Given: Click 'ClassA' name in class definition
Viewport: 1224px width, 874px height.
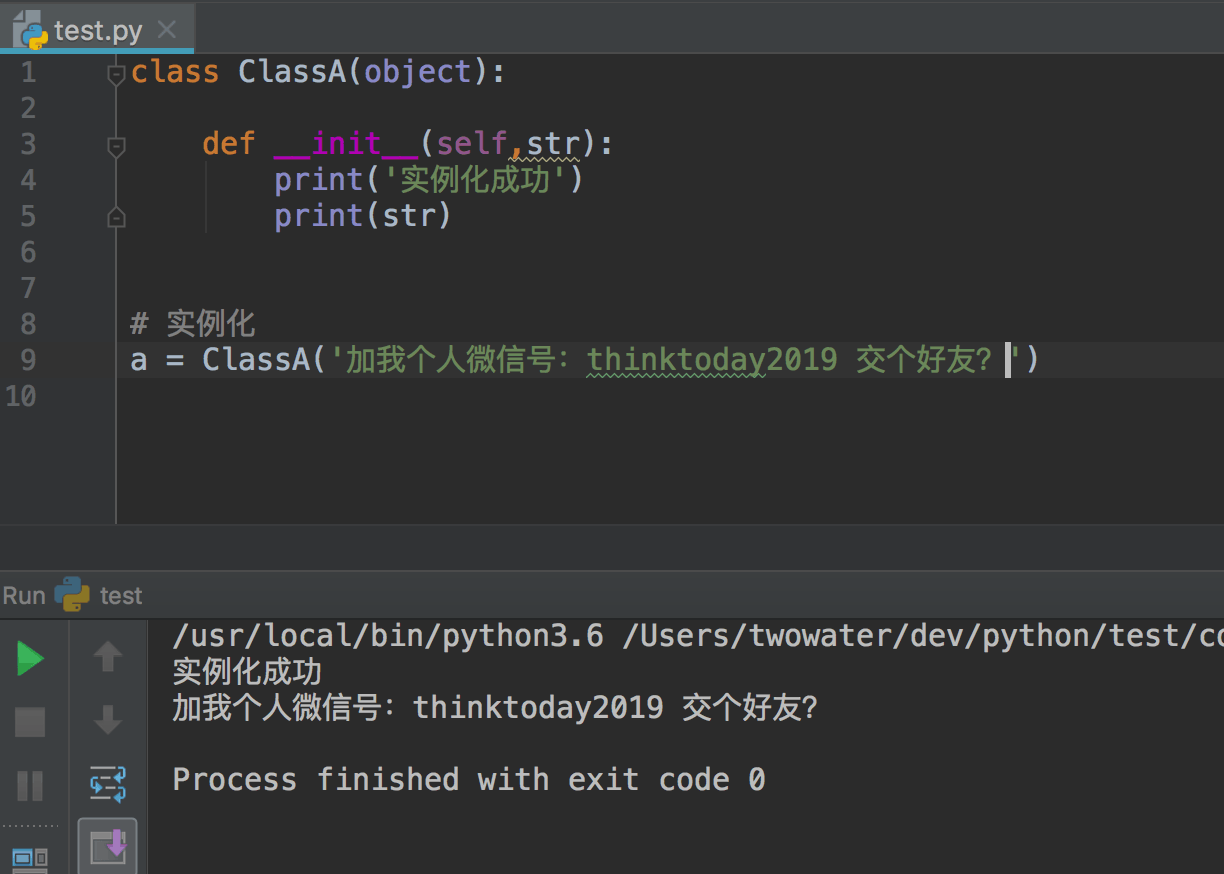Looking at the screenshot, I should pyautogui.click(x=293, y=72).
